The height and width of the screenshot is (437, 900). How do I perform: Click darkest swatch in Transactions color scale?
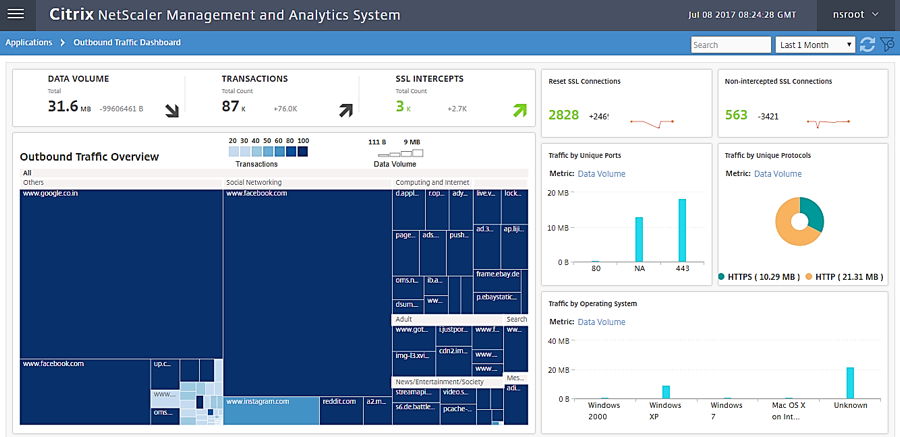coord(302,152)
